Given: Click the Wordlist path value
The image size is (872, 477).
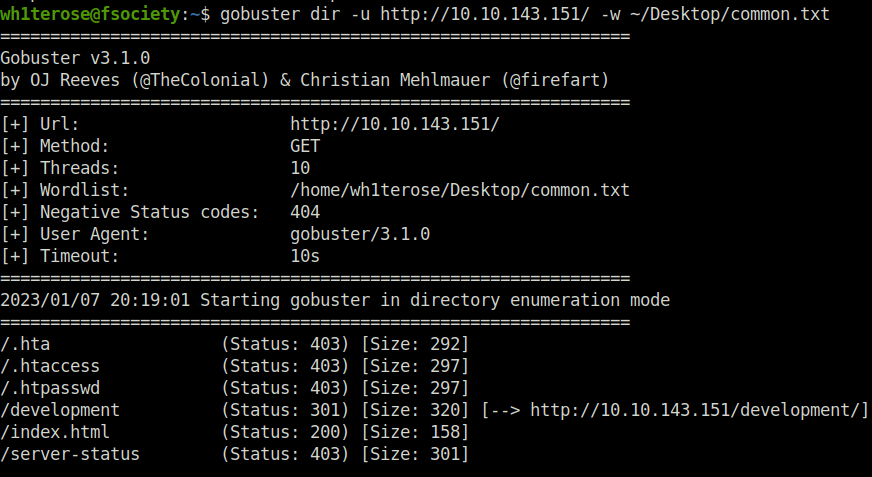Looking at the screenshot, I should 460,190.
